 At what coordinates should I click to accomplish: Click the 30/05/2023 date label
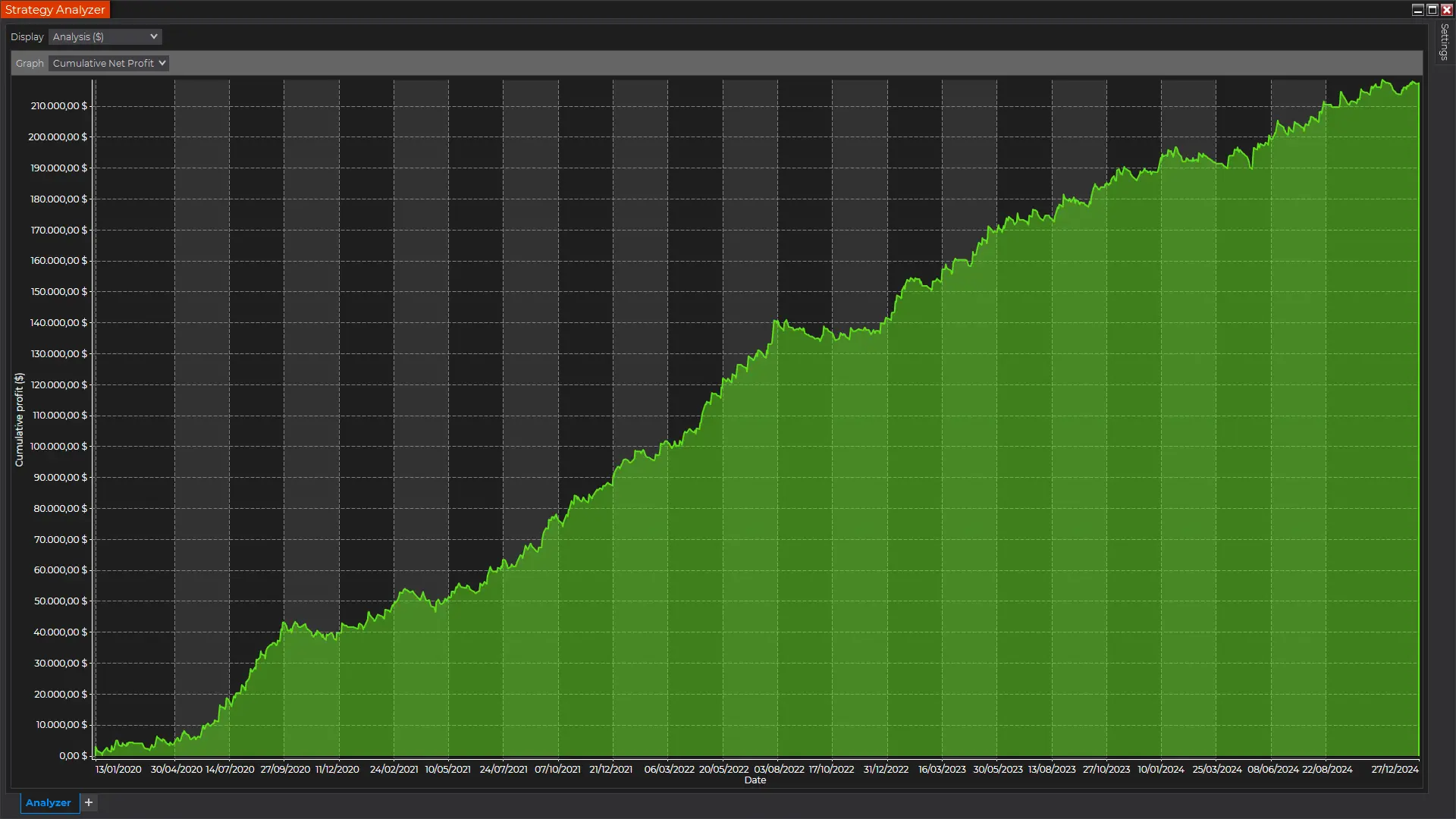[x=998, y=769]
